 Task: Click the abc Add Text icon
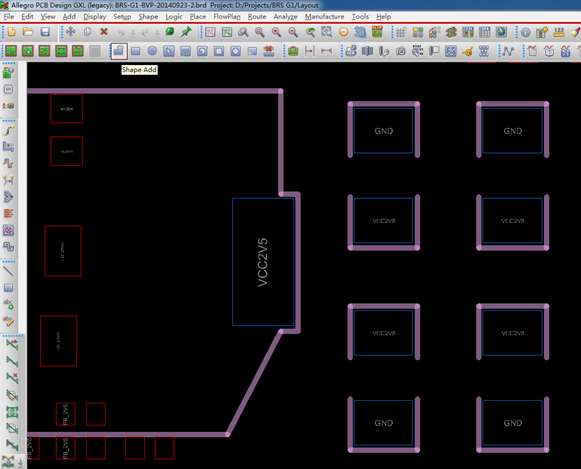tap(9, 304)
